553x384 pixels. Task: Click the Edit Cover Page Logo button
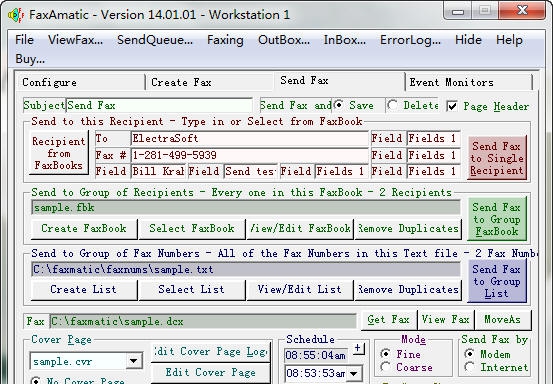pyautogui.click(x=211, y=352)
